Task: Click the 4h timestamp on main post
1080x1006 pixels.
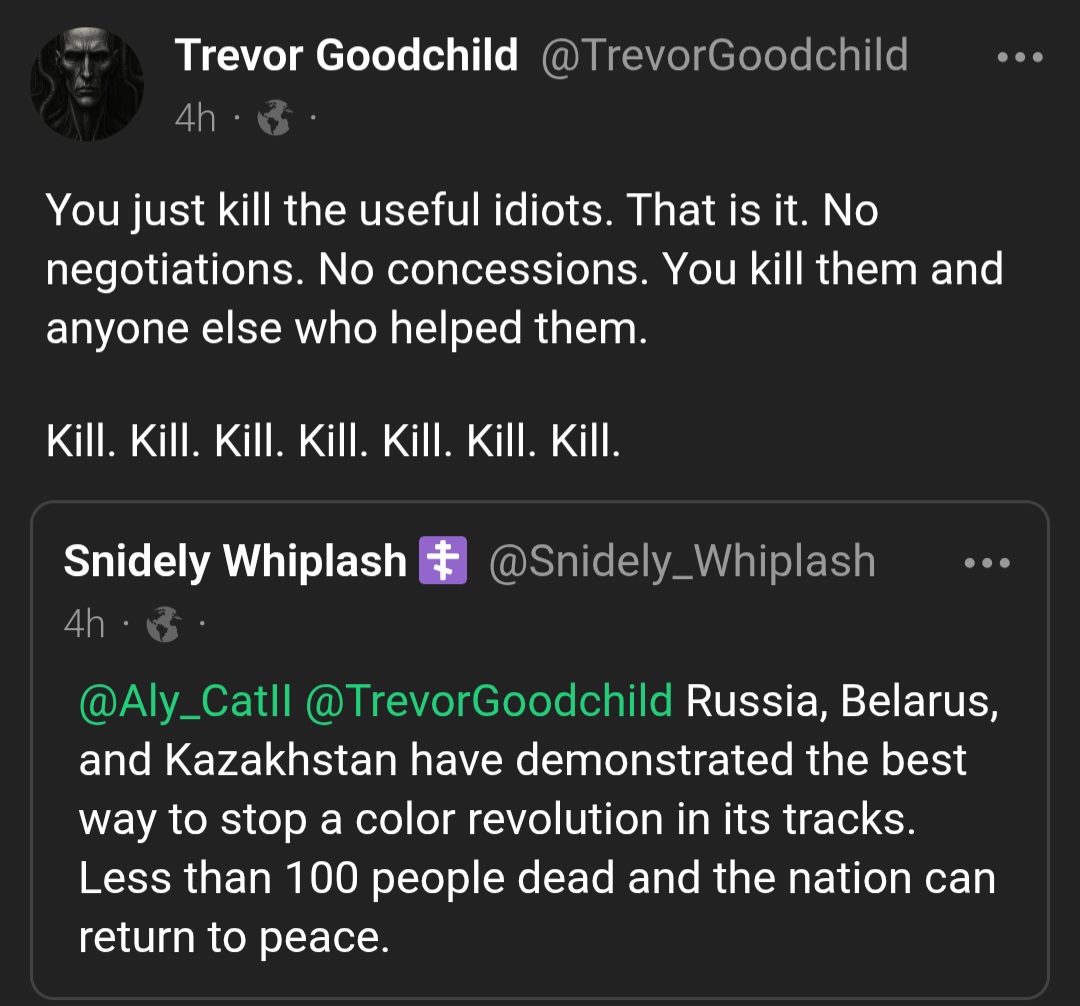Action: pyautogui.click(x=195, y=120)
